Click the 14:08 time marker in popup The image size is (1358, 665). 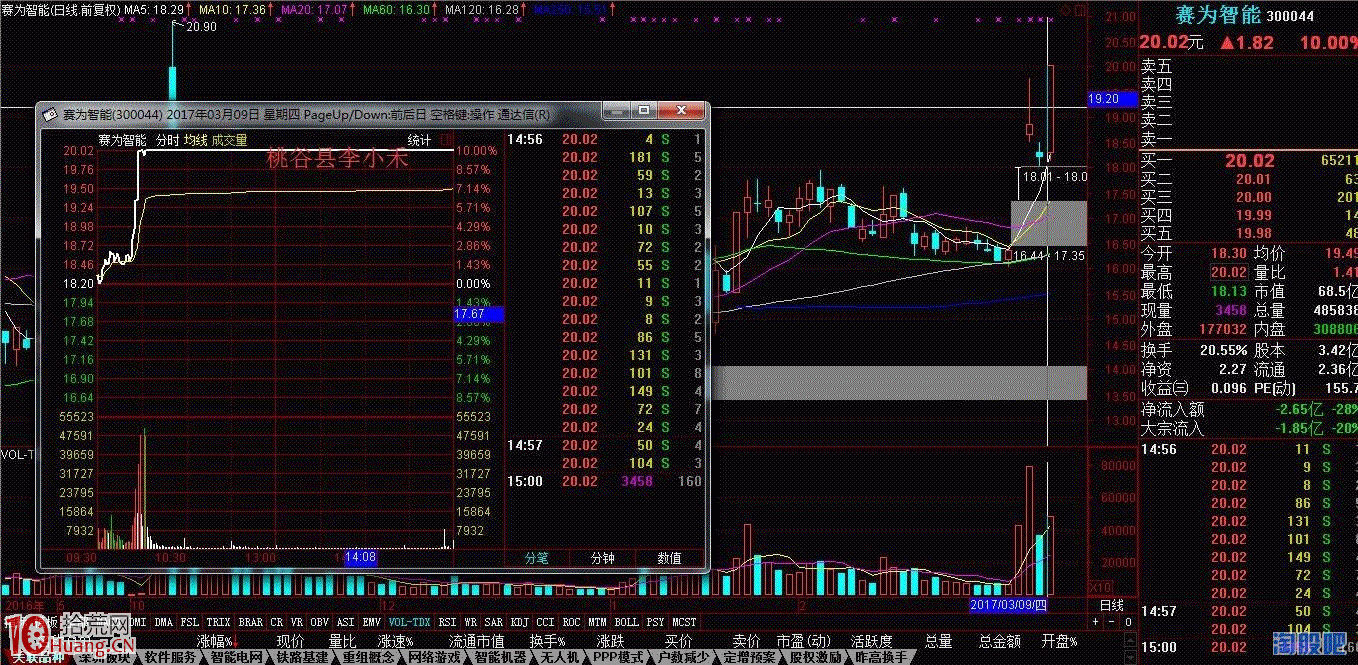coord(360,558)
